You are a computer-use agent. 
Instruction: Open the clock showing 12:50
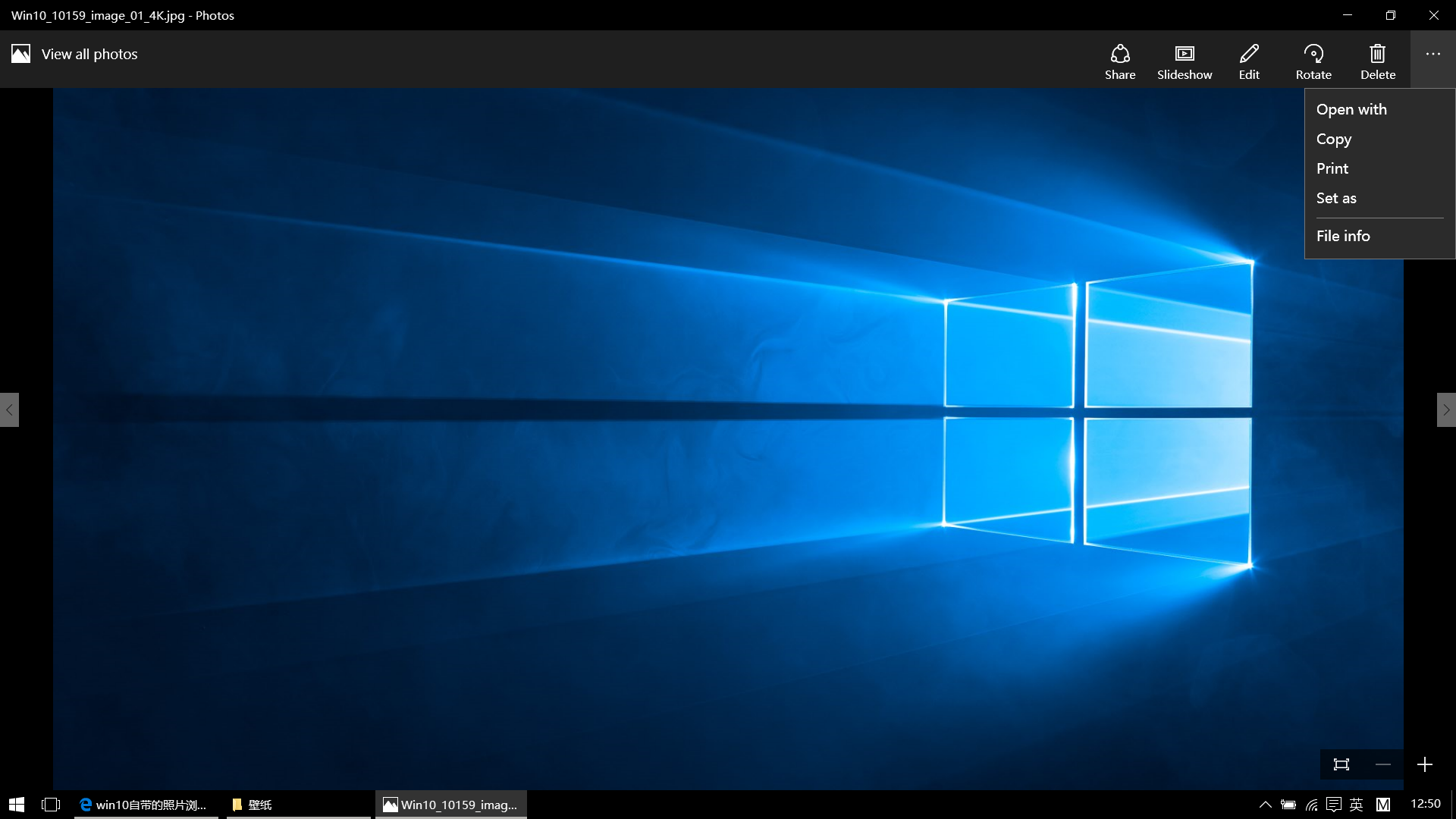tap(1426, 804)
